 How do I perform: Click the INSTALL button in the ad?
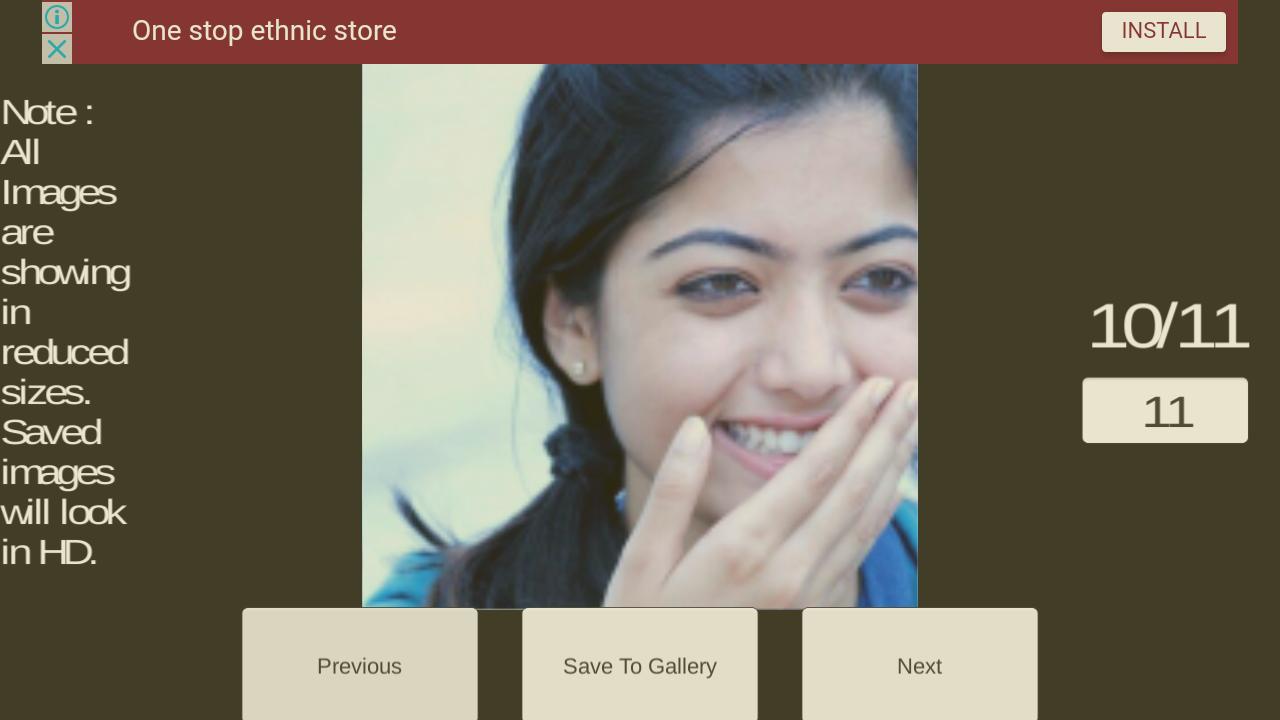[x=1164, y=31]
